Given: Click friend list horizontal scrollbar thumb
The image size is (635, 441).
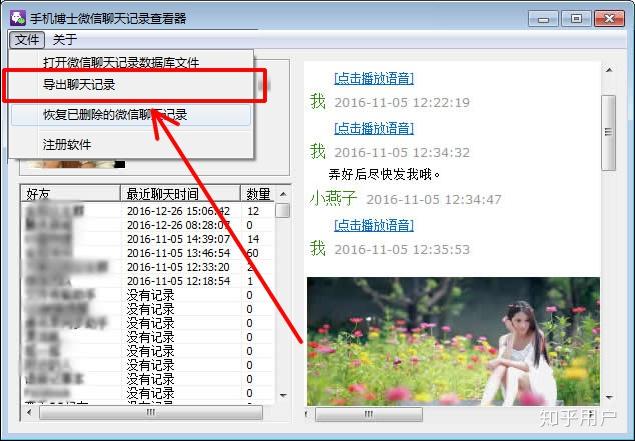Looking at the screenshot, I should pyautogui.click(x=151, y=413).
